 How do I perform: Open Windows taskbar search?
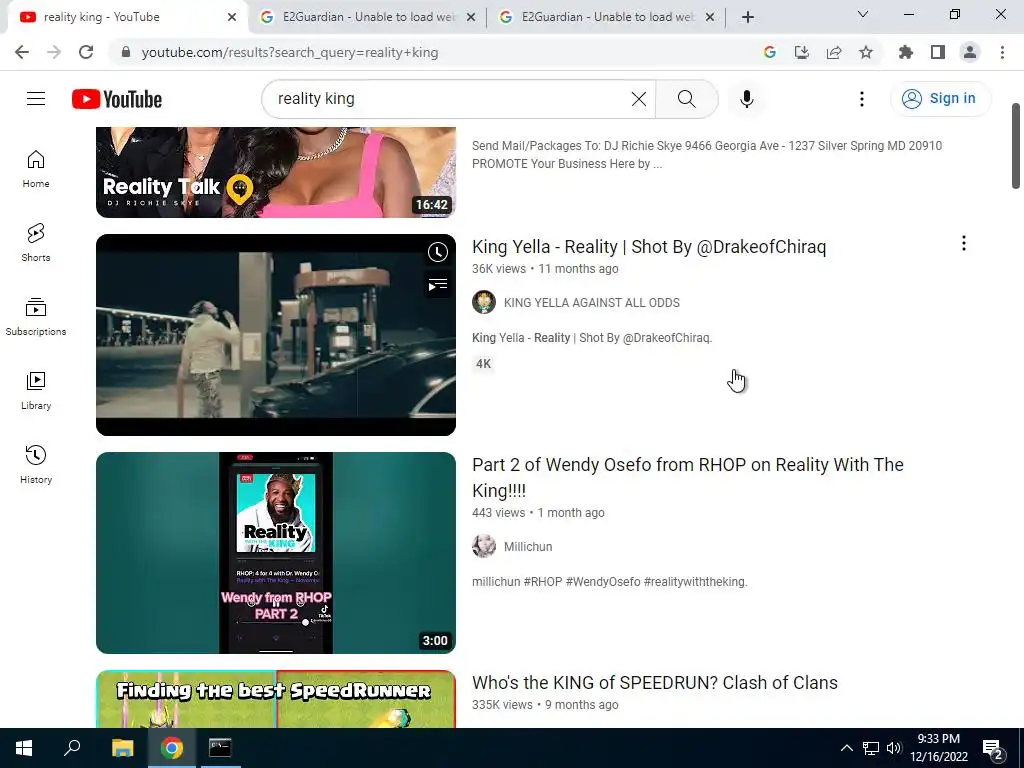(x=72, y=748)
